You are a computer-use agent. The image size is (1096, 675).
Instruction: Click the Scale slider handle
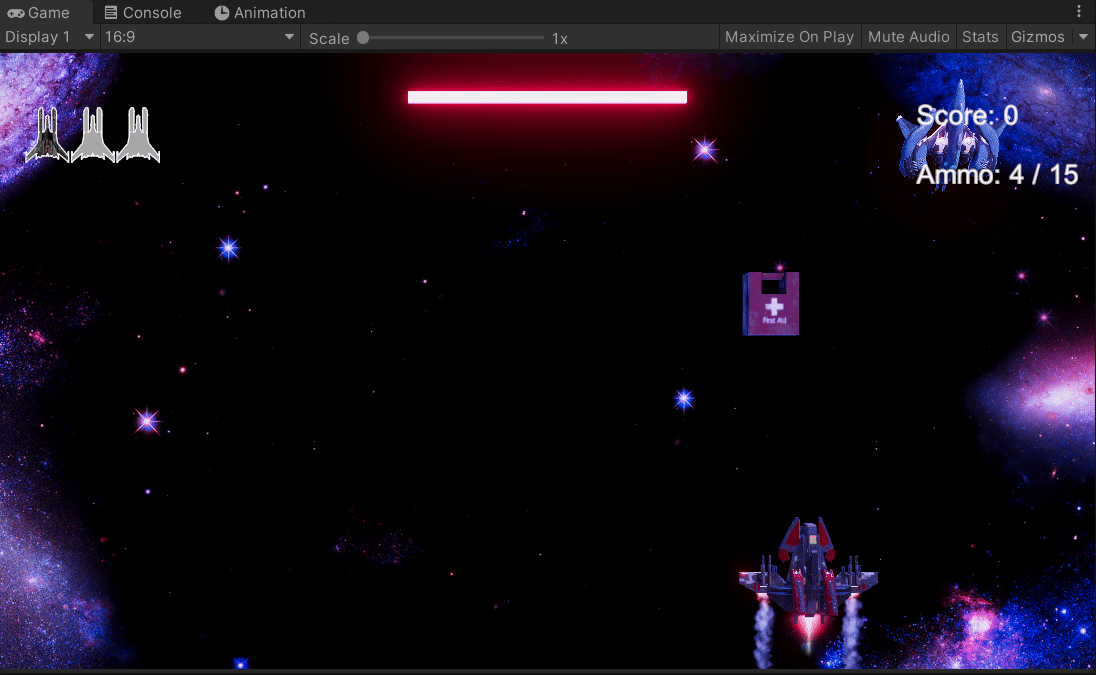coord(363,38)
